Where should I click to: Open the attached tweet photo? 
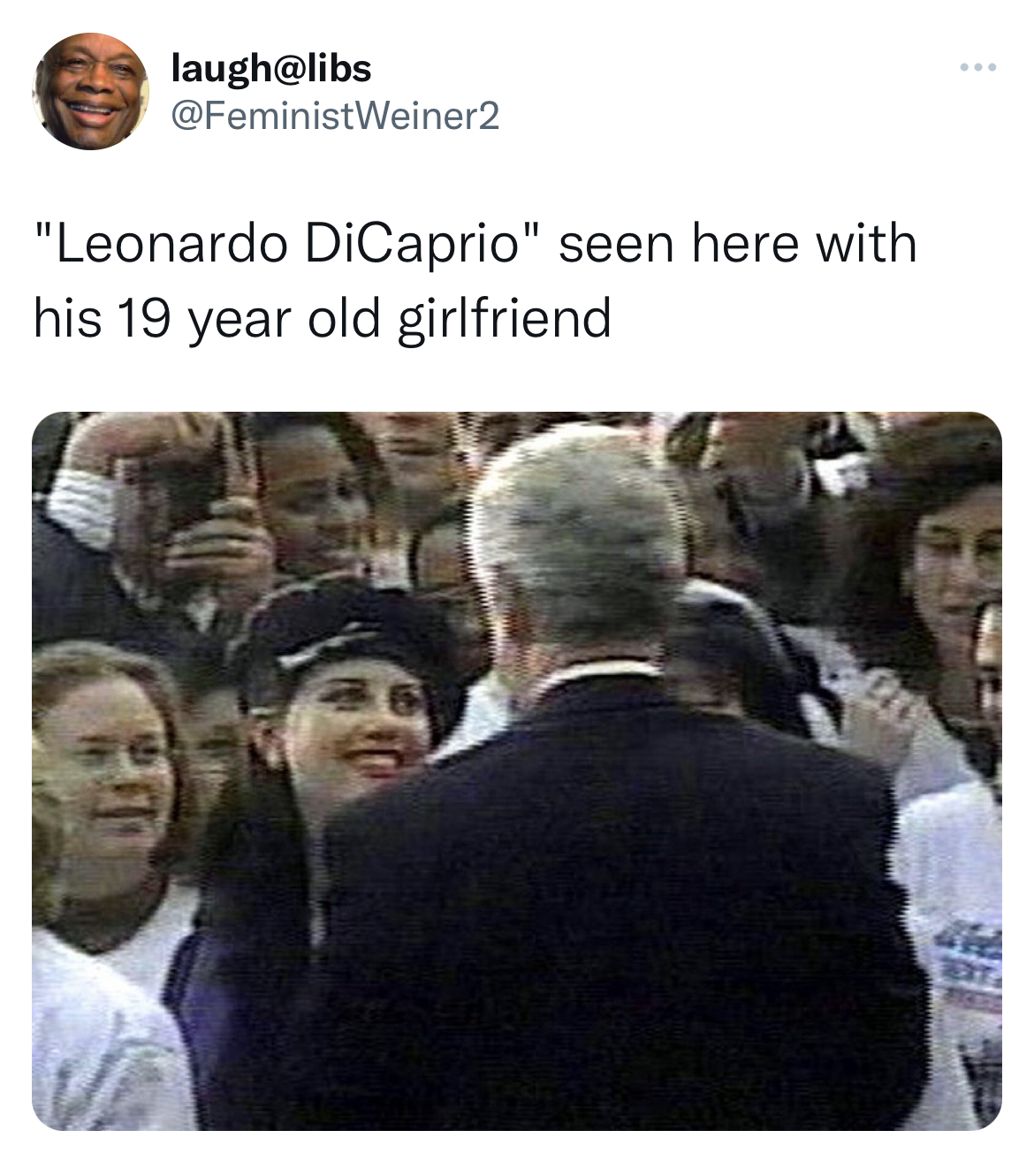[x=517, y=770]
